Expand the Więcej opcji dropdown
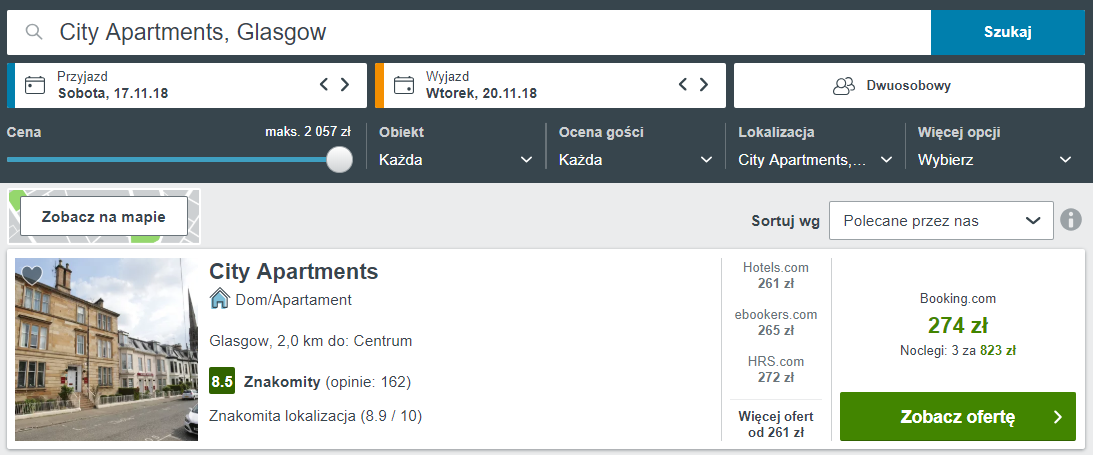The image size is (1093, 455). [995, 159]
